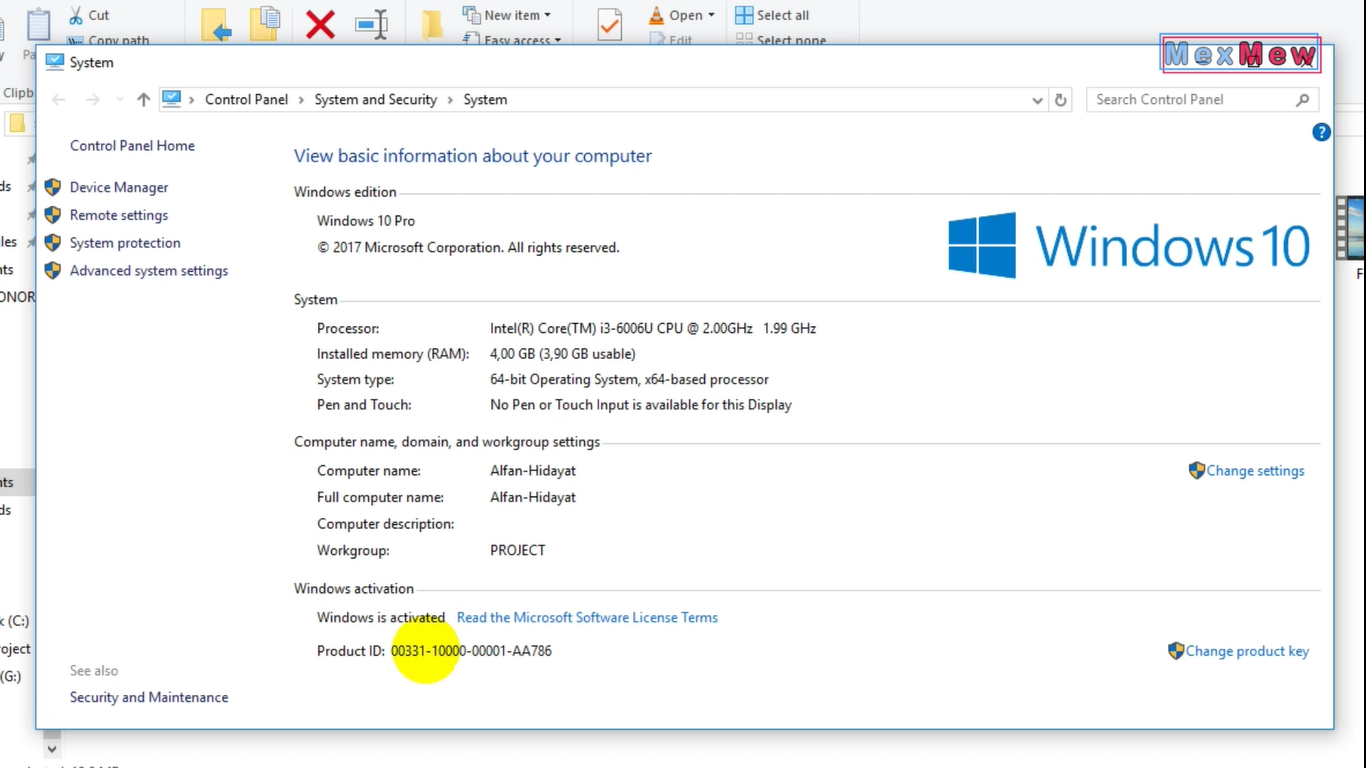The image size is (1366, 768).
Task: Click shield icon next to Change product key
Action: pos(1176,651)
